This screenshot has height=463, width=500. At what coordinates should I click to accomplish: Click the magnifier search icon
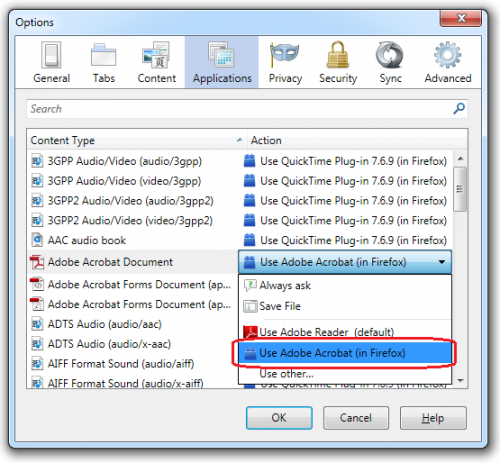459,109
